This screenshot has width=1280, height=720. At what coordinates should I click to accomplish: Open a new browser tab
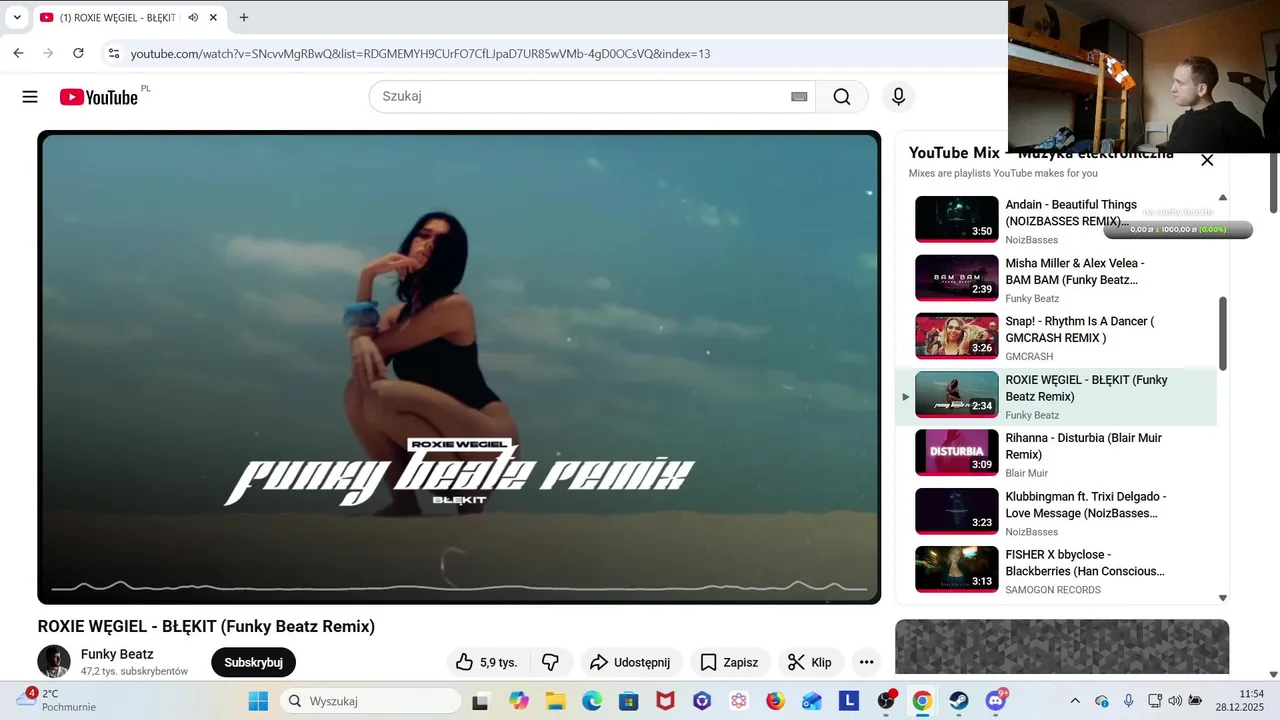click(244, 17)
